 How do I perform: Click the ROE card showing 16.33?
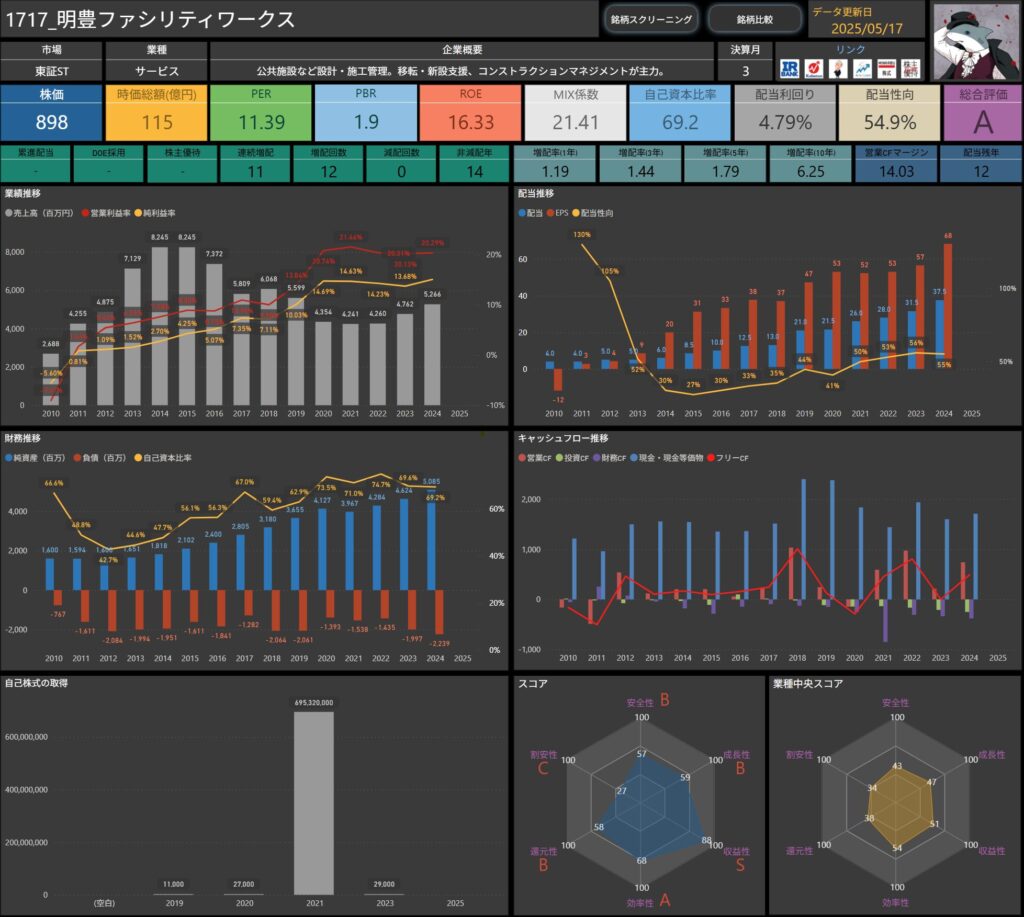(471, 112)
